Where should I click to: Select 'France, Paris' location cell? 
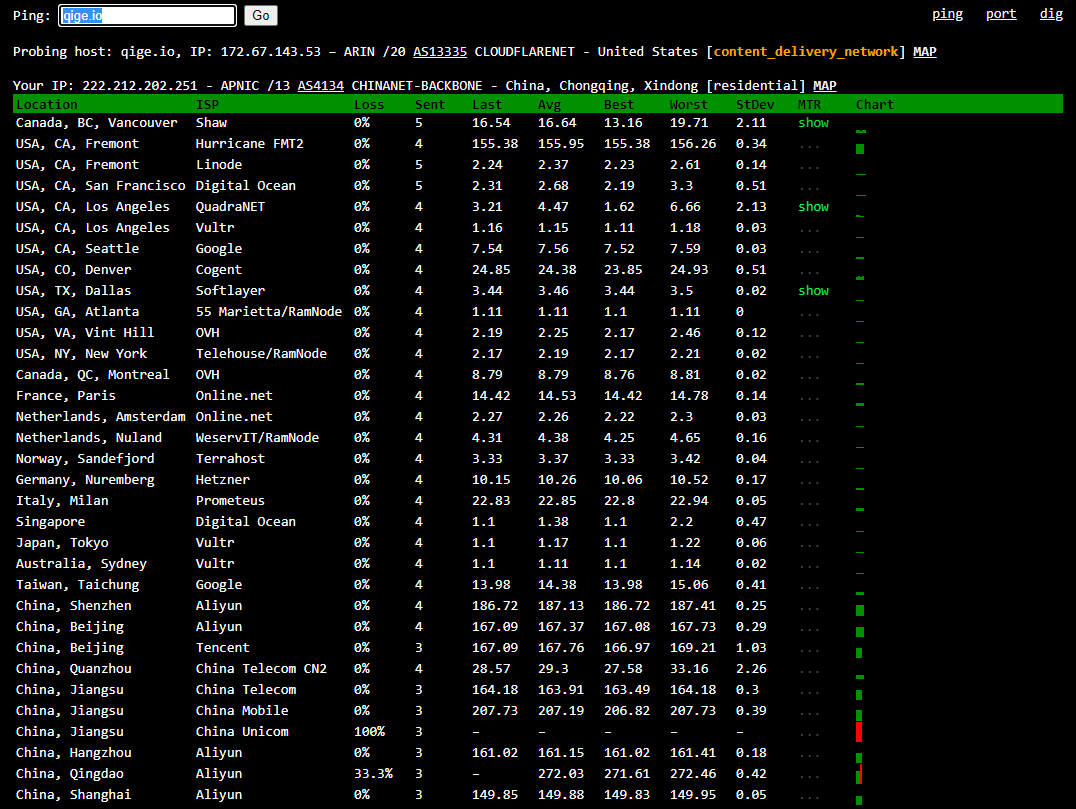[65, 396]
